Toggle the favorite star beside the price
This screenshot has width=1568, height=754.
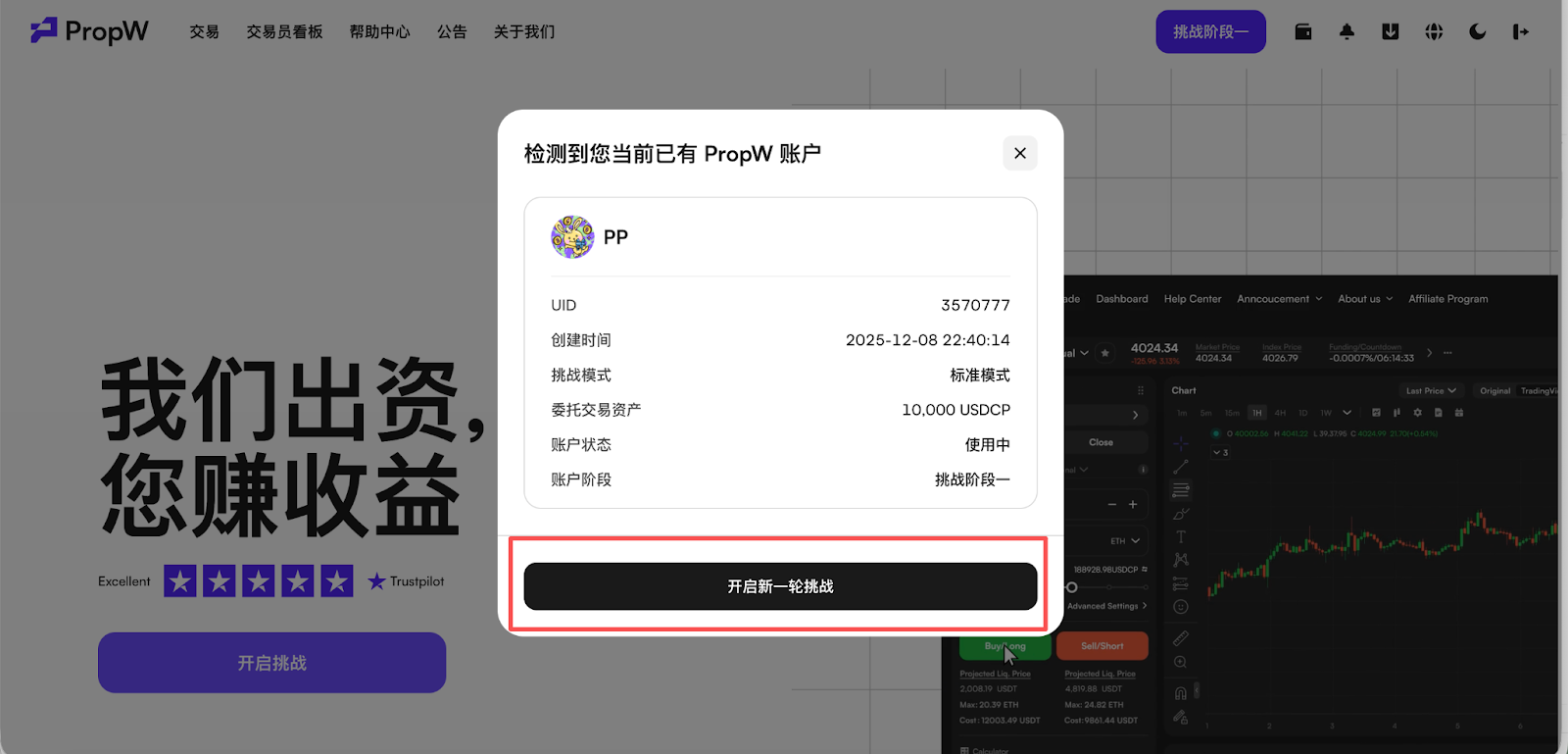pyautogui.click(x=1105, y=353)
